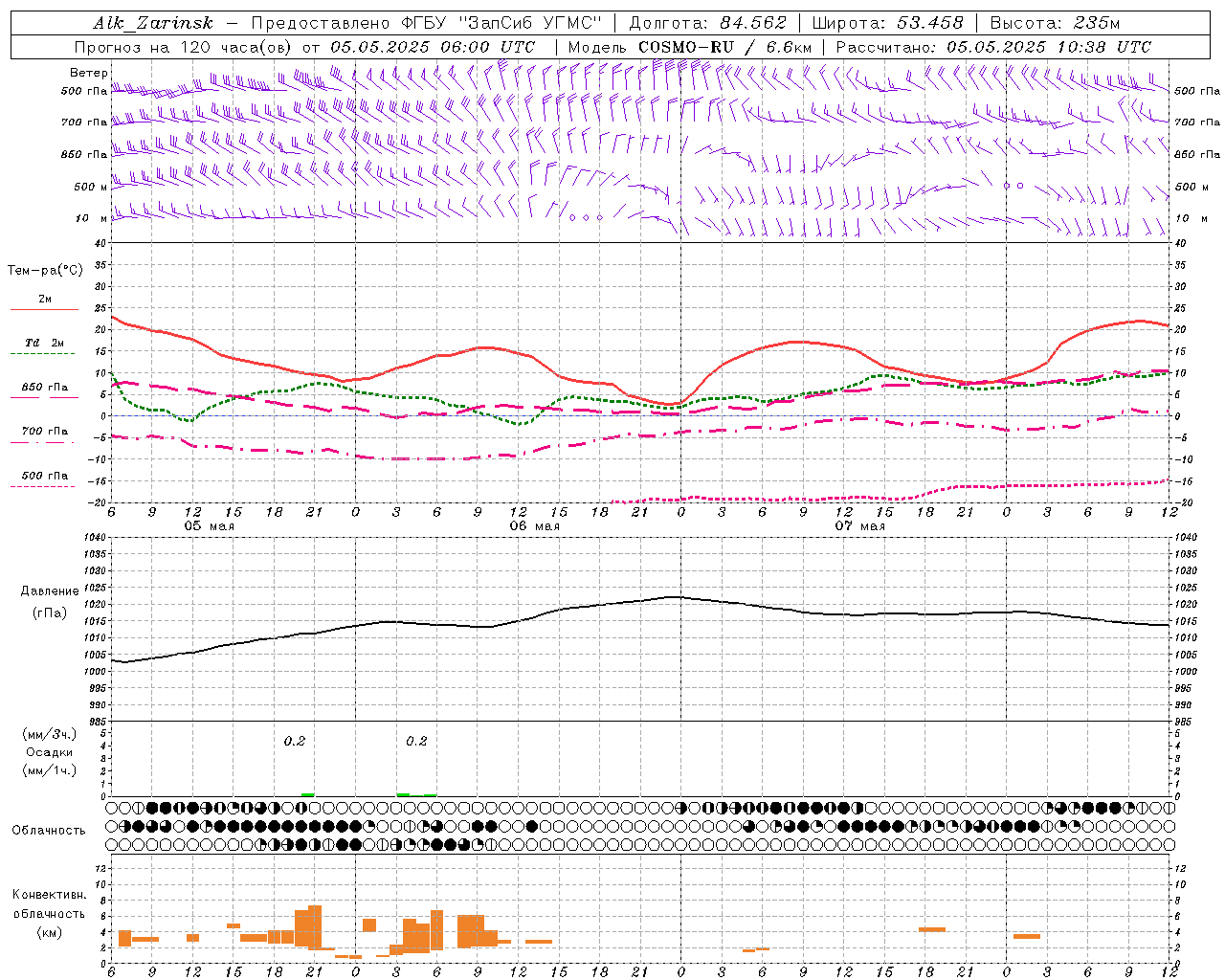
Task: Select the Тем-ра(°C) temperature panel label
Action: tap(45, 271)
